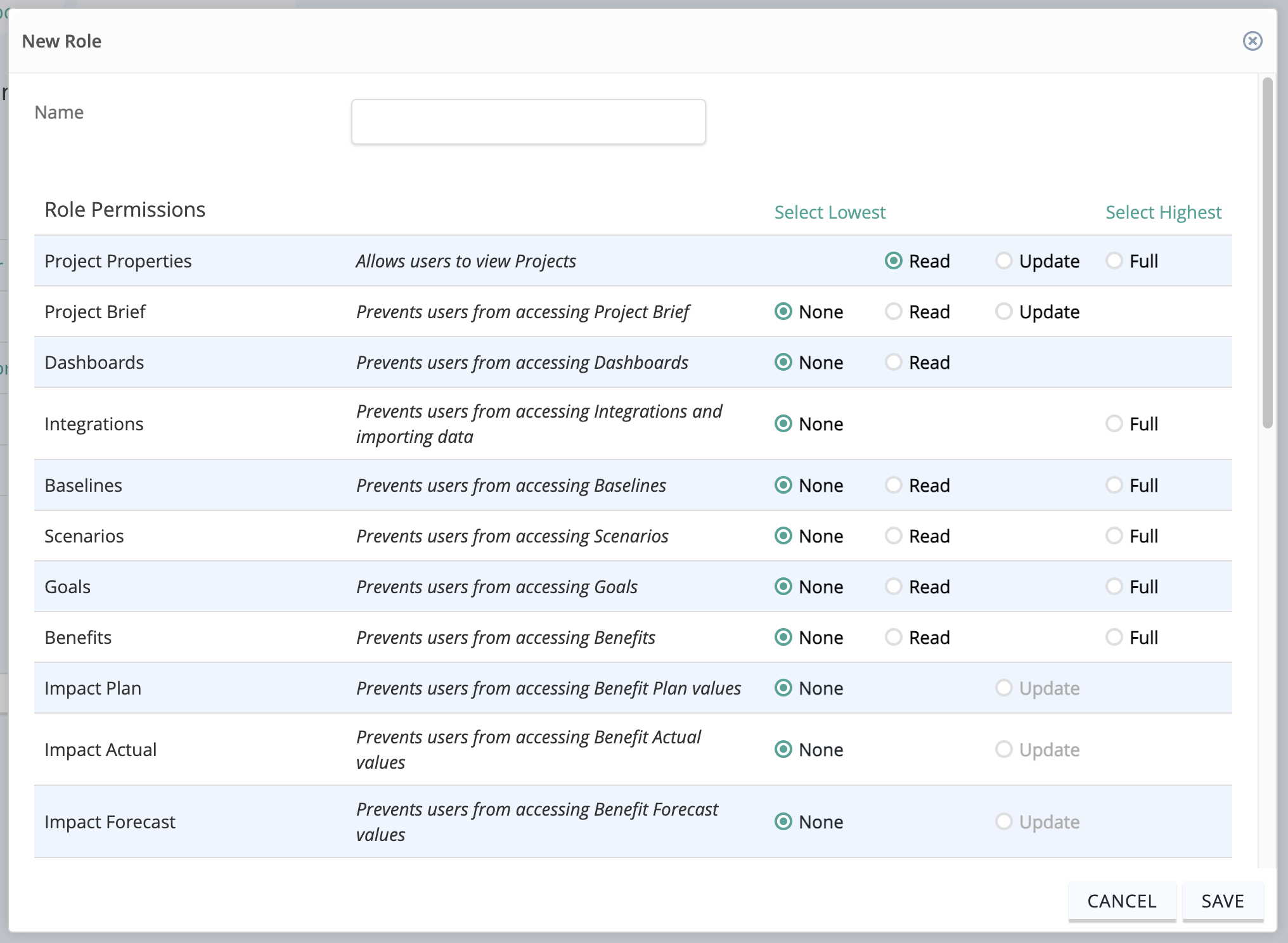Click the New Role dialog title
This screenshot has height=943, width=1288.
(61, 41)
